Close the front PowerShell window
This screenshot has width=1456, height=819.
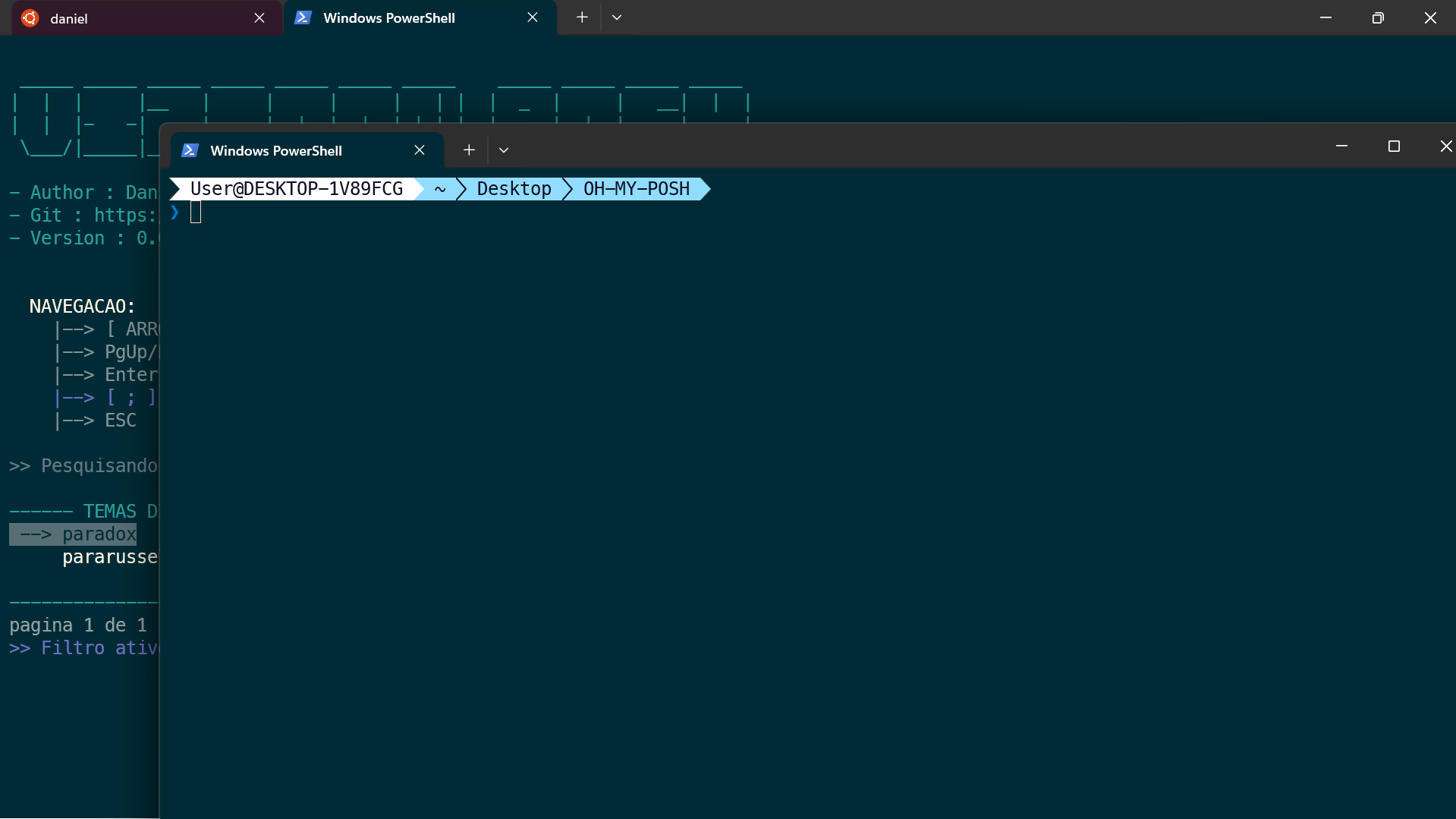(1445, 146)
